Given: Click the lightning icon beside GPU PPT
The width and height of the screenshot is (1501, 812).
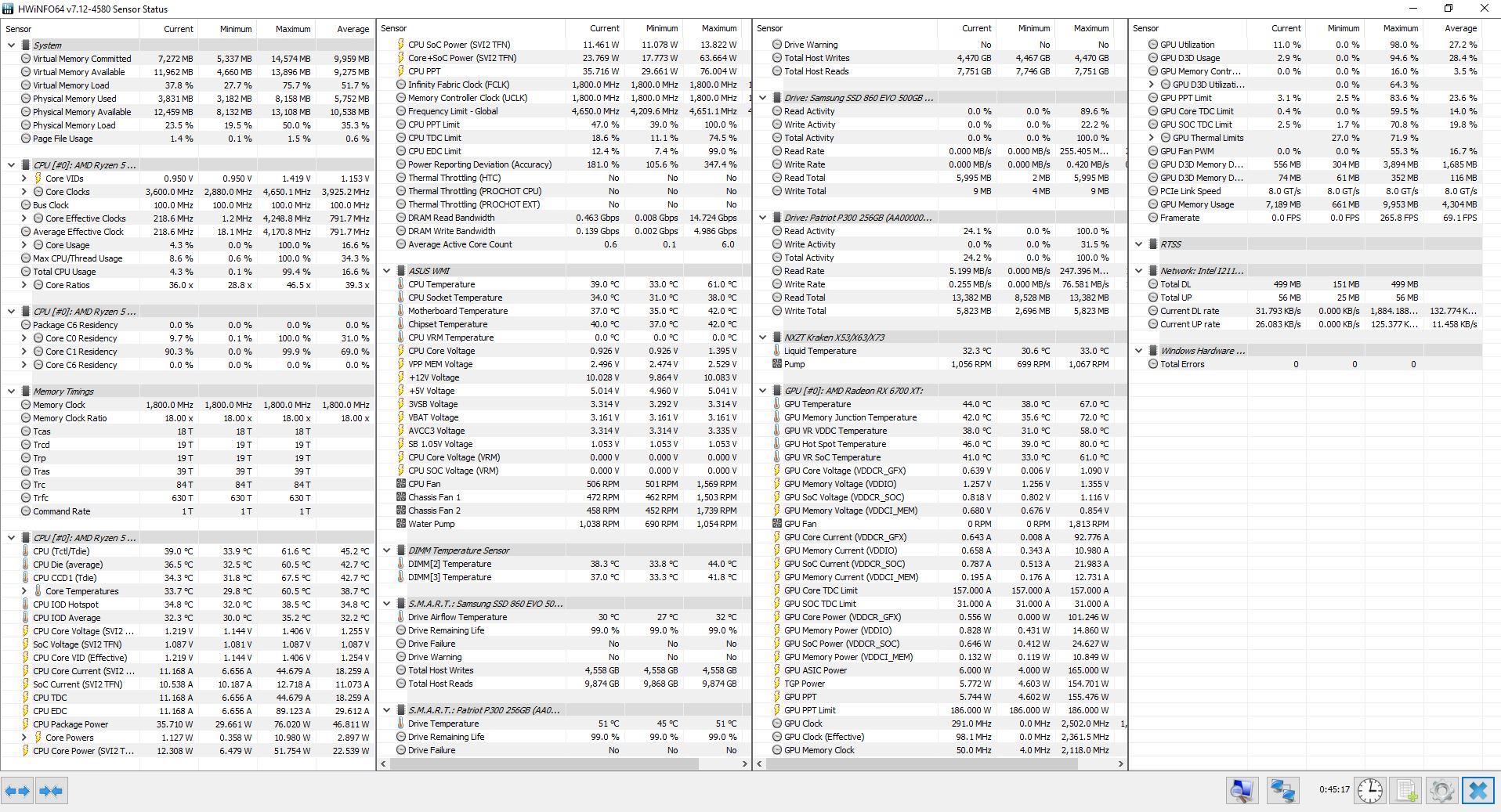Looking at the screenshot, I should tap(777, 697).
